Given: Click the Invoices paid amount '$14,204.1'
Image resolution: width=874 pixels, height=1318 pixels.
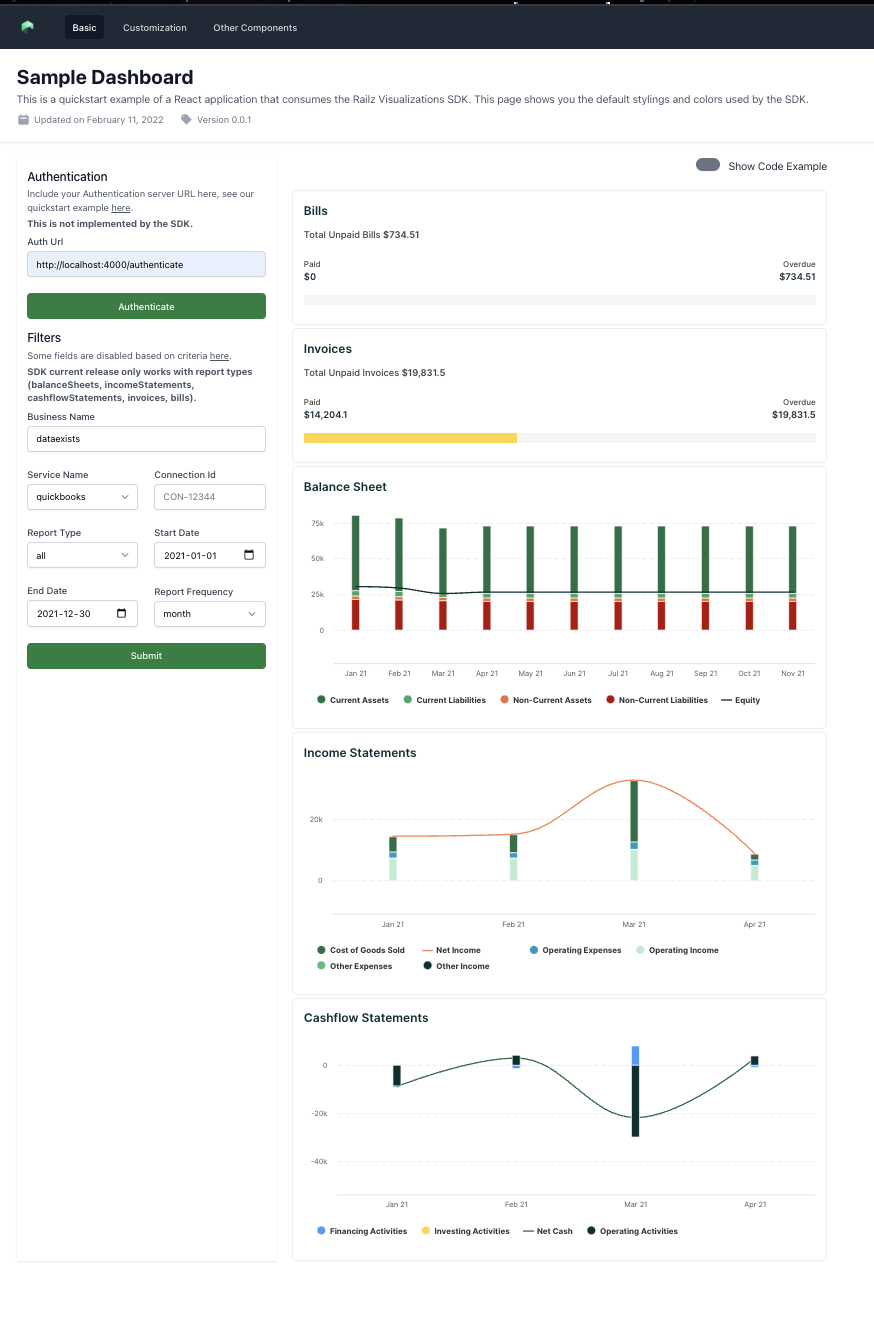Looking at the screenshot, I should 326,414.
